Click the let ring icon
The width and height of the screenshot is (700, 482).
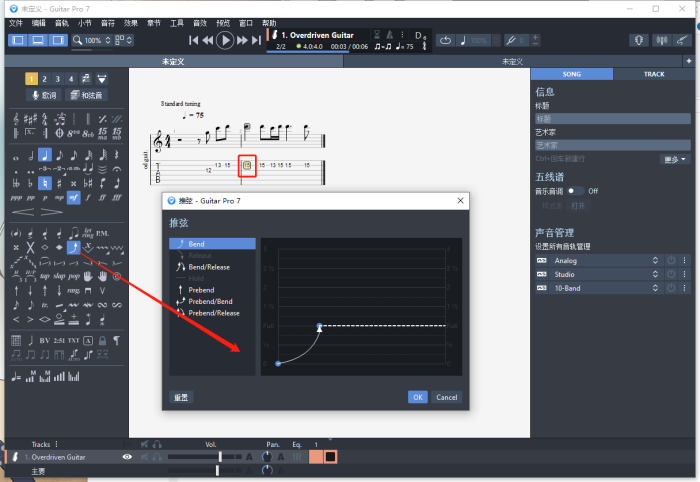click(x=88, y=233)
